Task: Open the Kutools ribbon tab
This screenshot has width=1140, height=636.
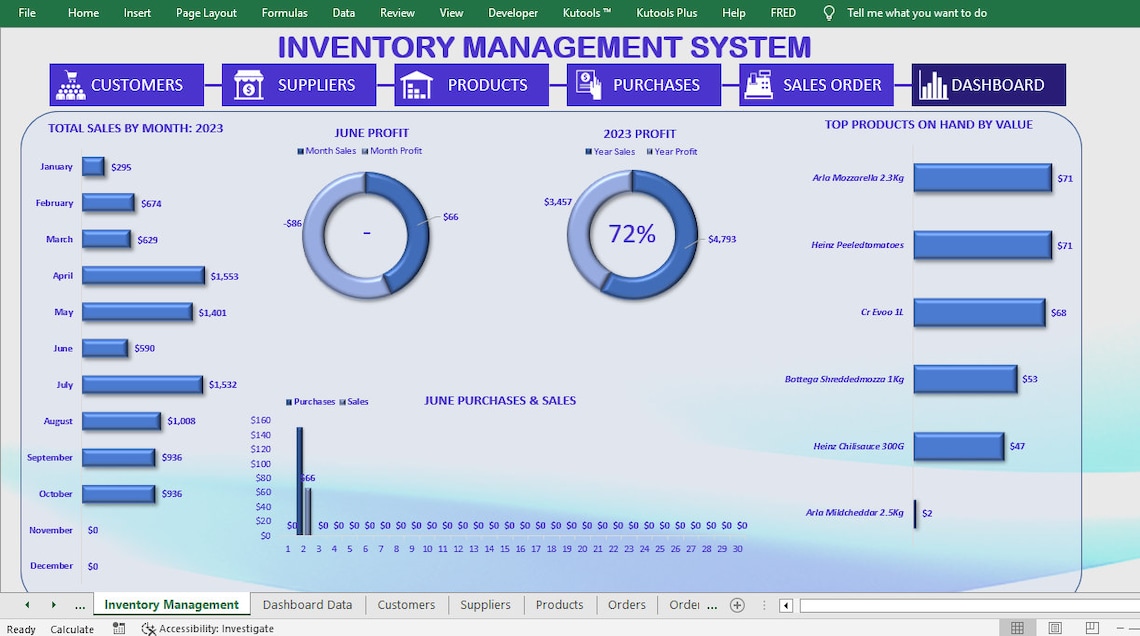Action: click(586, 13)
